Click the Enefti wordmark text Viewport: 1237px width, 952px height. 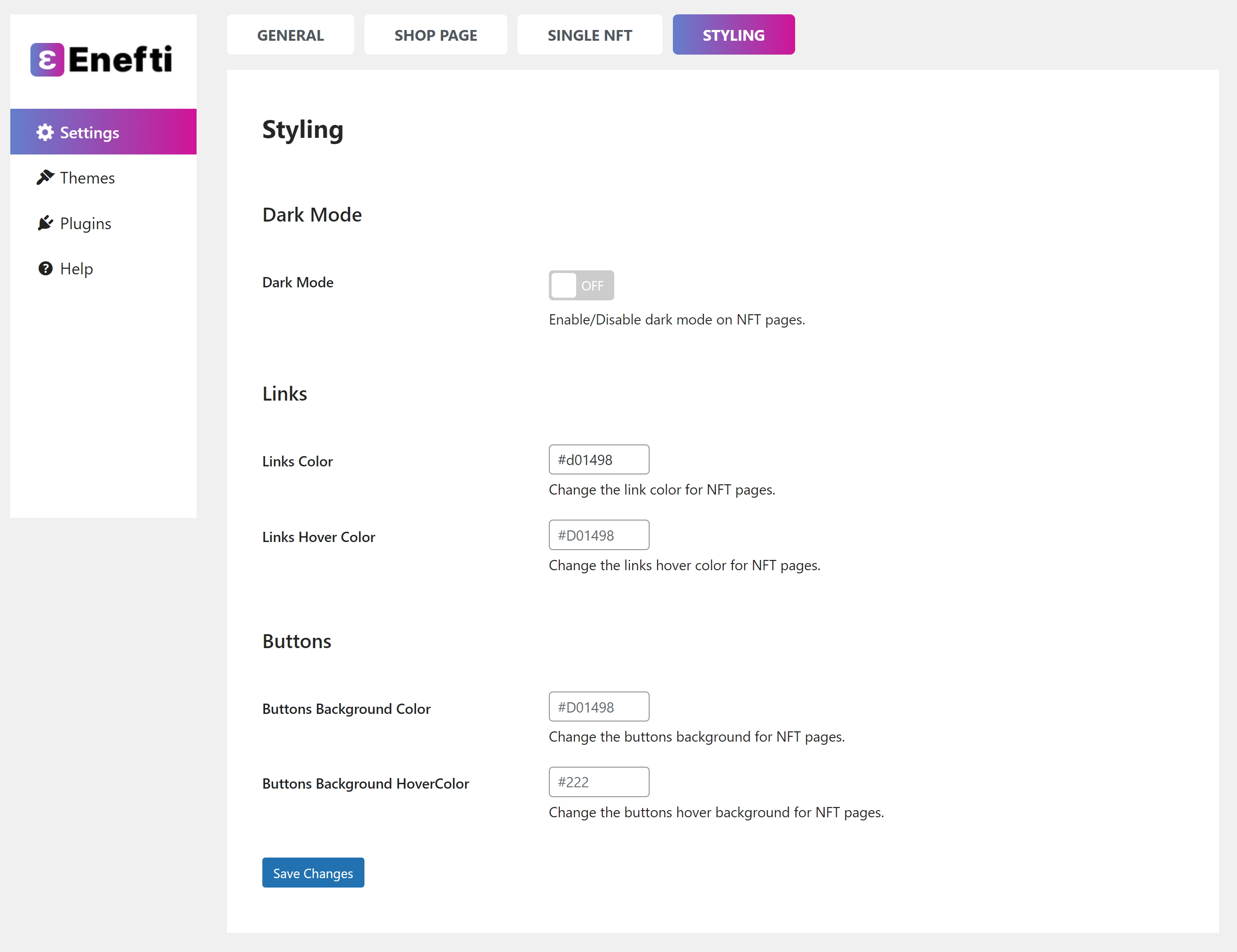tap(120, 60)
